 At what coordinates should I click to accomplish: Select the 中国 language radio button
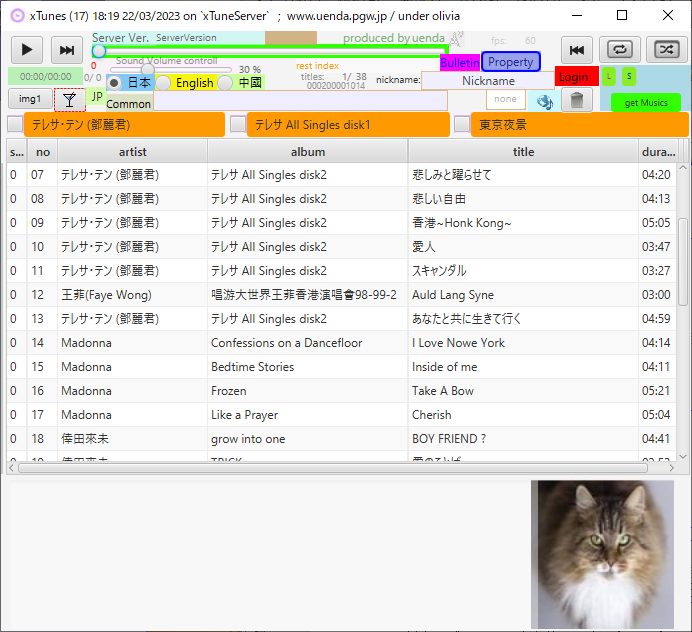tap(226, 83)
